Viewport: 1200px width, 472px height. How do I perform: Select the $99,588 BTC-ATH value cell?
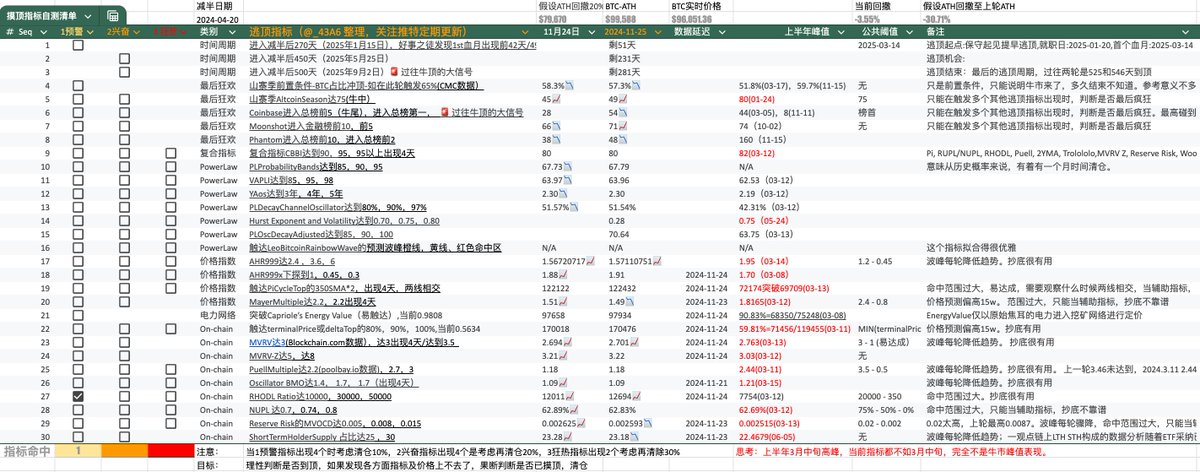coord(634,18)
